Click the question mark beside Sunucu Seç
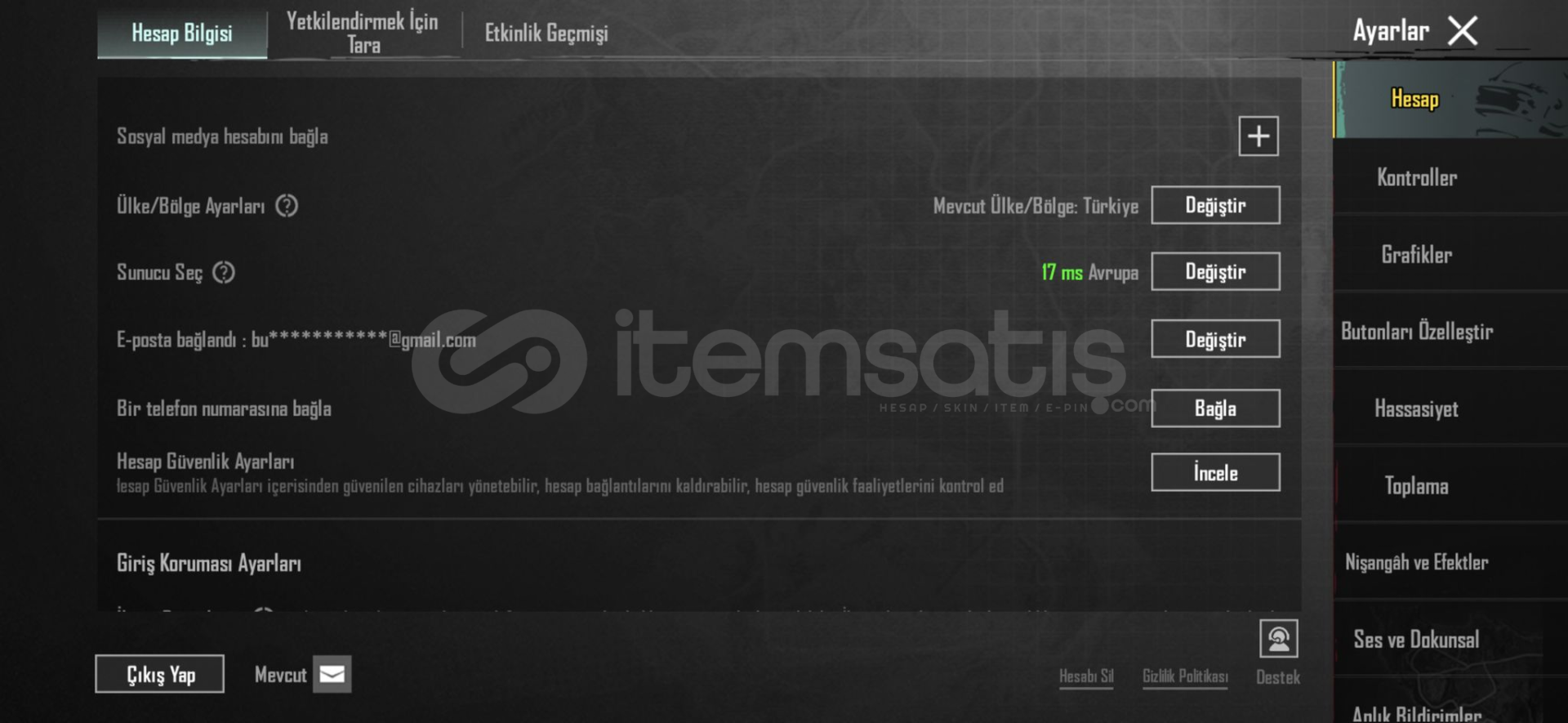Image resolution: width=1568 pixels, height=723 pixels. [224, 272]
